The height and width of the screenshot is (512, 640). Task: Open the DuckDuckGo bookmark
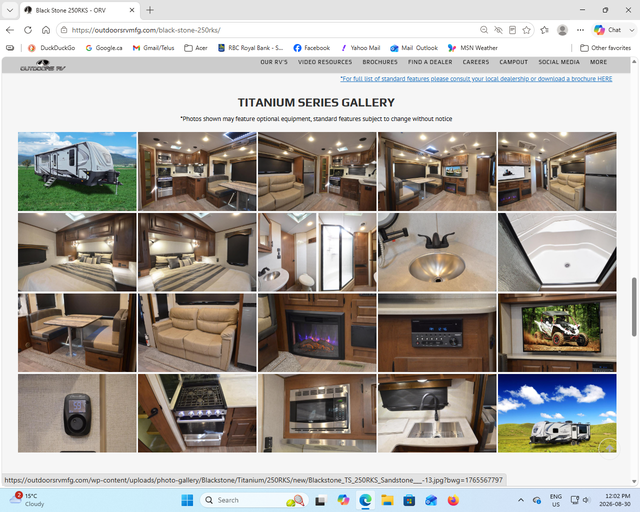pyautogui.click(x=51, y=48)
